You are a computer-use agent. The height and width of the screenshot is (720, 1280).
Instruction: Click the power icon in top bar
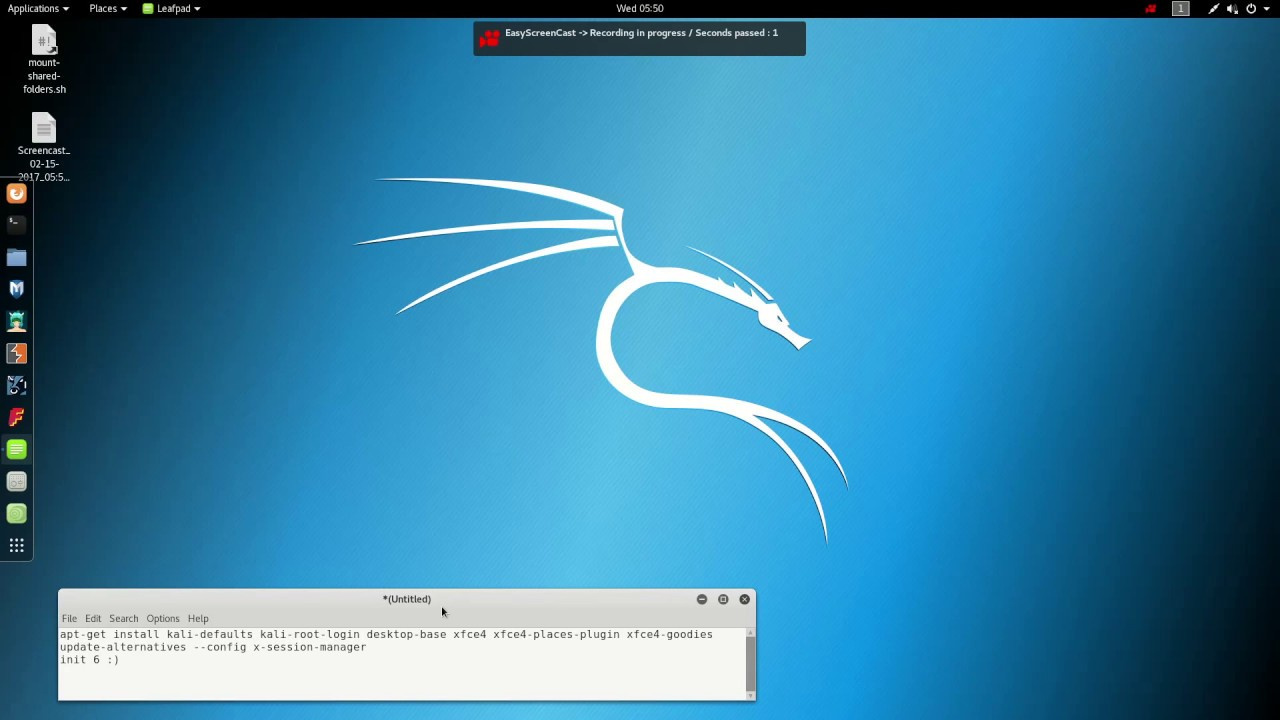(x=1250, y=8)
